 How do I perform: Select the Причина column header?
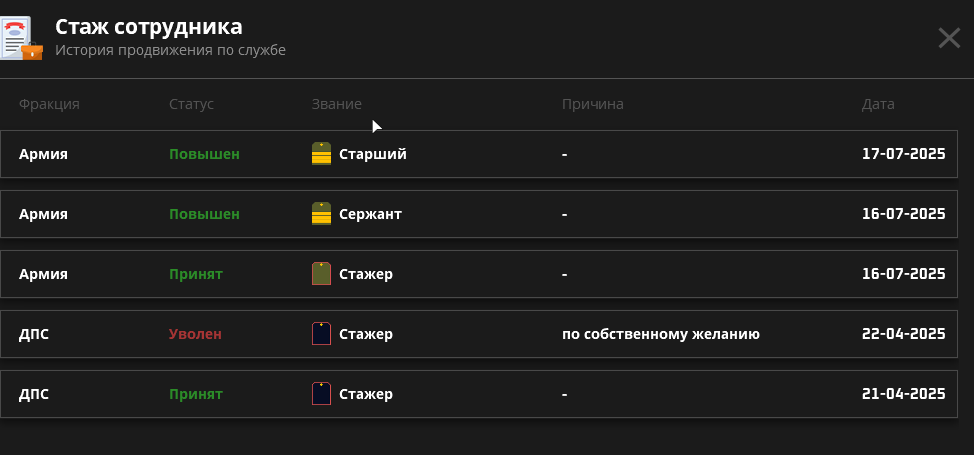(593, 104)
